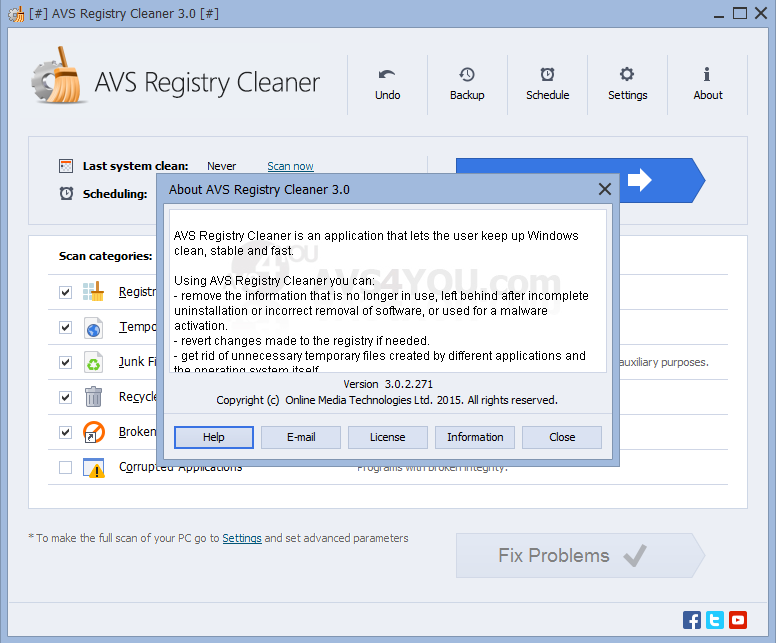The image size is (776, 643).
Task: Uncheck the Temporary files category
Action: (65, 327)
